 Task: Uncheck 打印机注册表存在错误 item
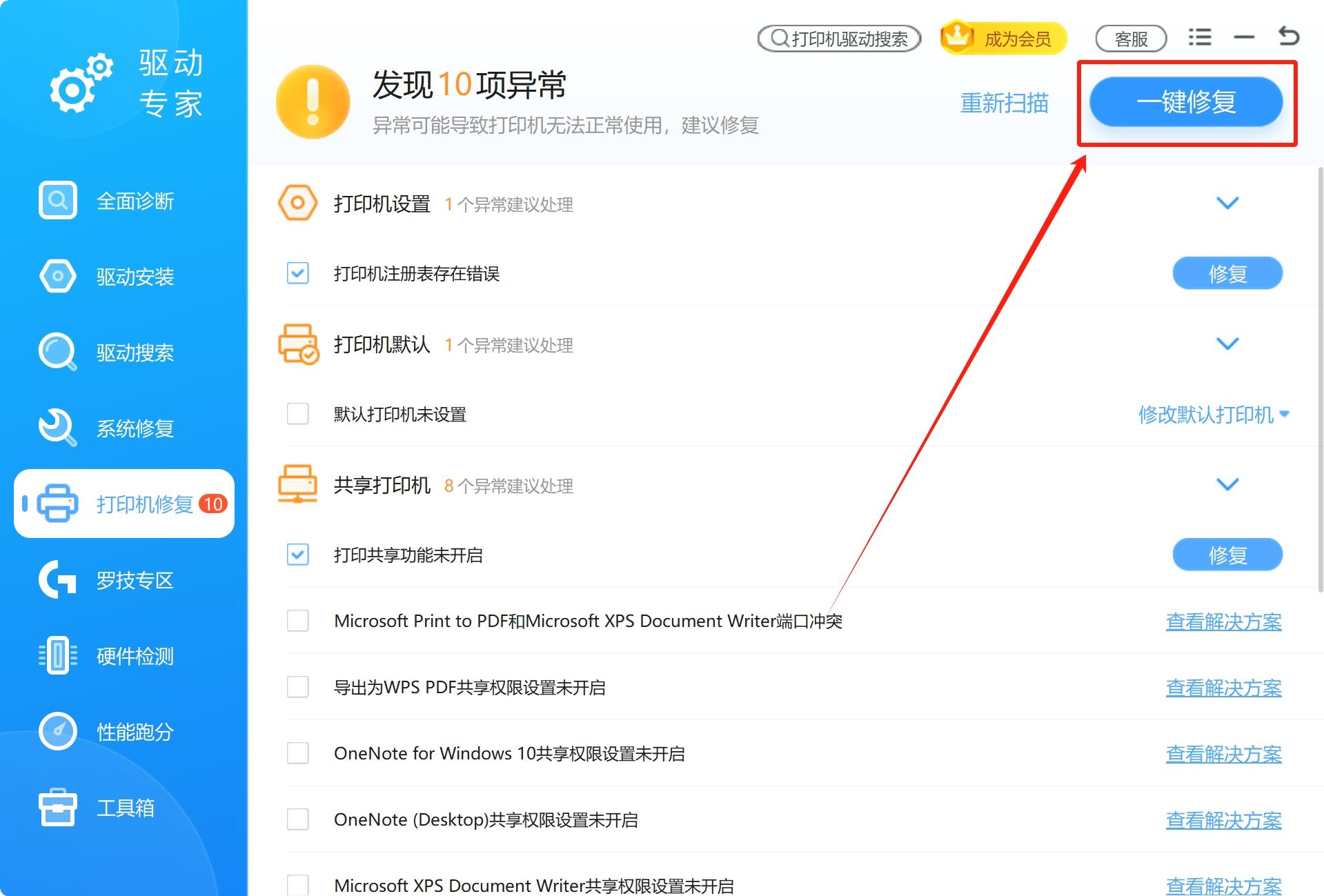[x=297, y=273]
